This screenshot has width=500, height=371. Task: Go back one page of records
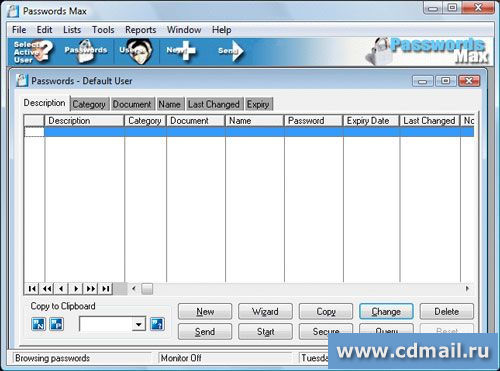pyautogui.click(x=47, y=289)
